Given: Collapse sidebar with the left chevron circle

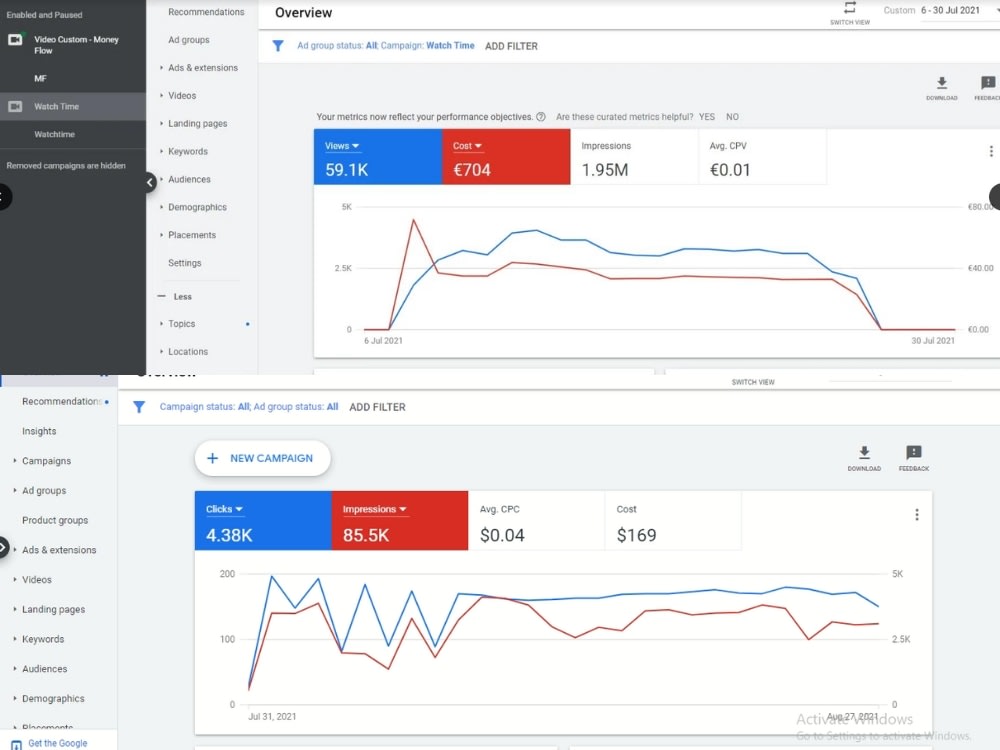Looking at the screenshot, I should point(150,182).
